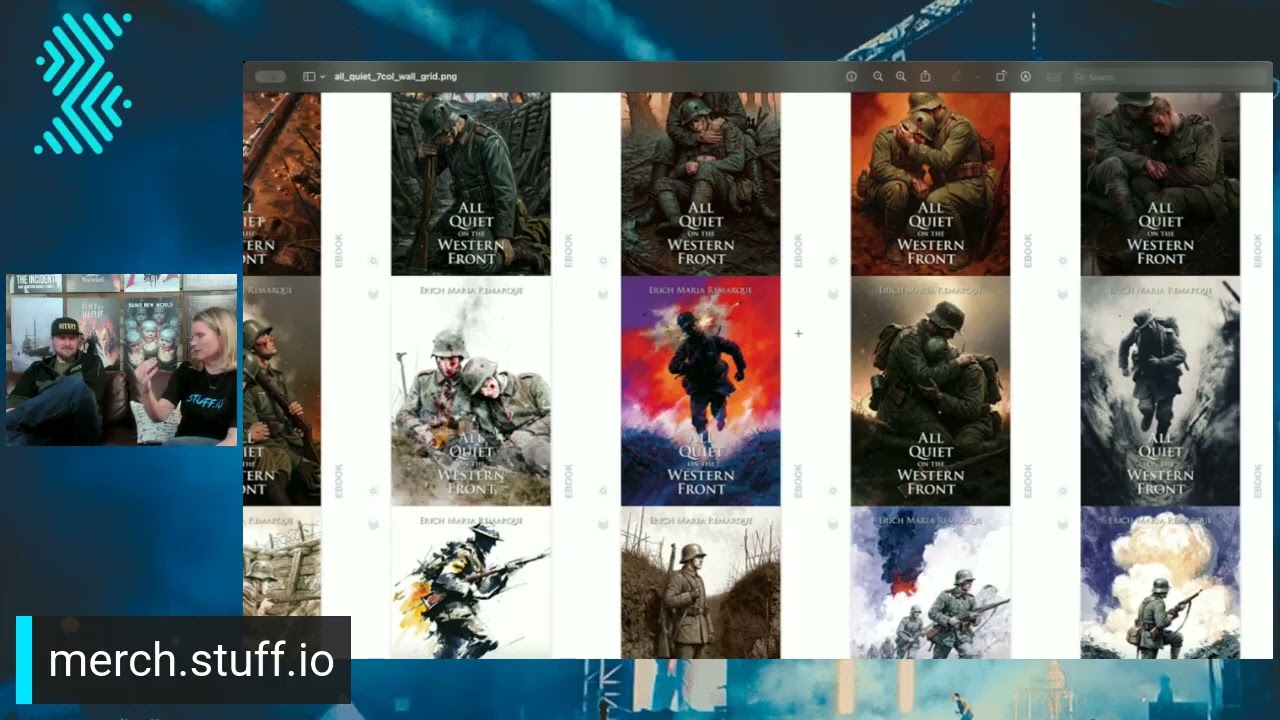Select the cover with white explosion cloud
Image resolution: width=1280 pixels, height=720 pixels.
click(x=1160, y=583)
